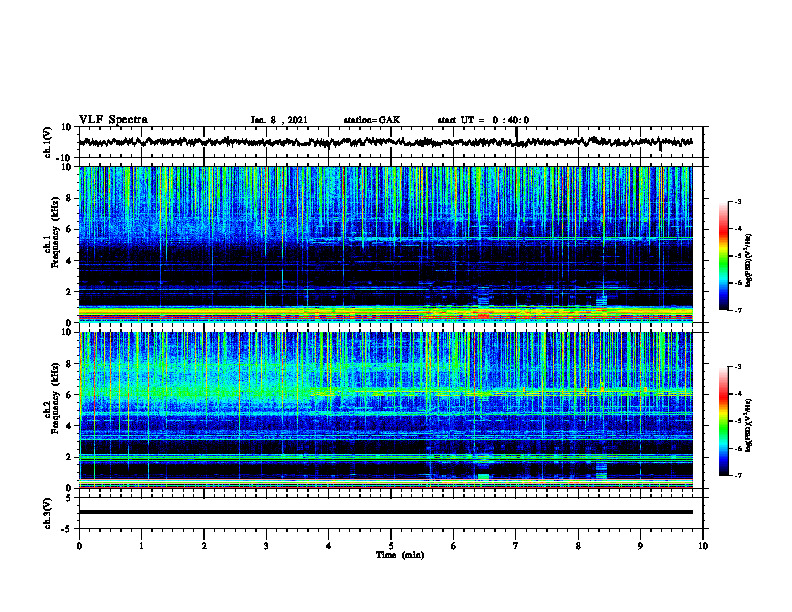Click the ch.2 color bar log(PSD) label
Viewport: 792px width, 612px height.
coord(749,425)
